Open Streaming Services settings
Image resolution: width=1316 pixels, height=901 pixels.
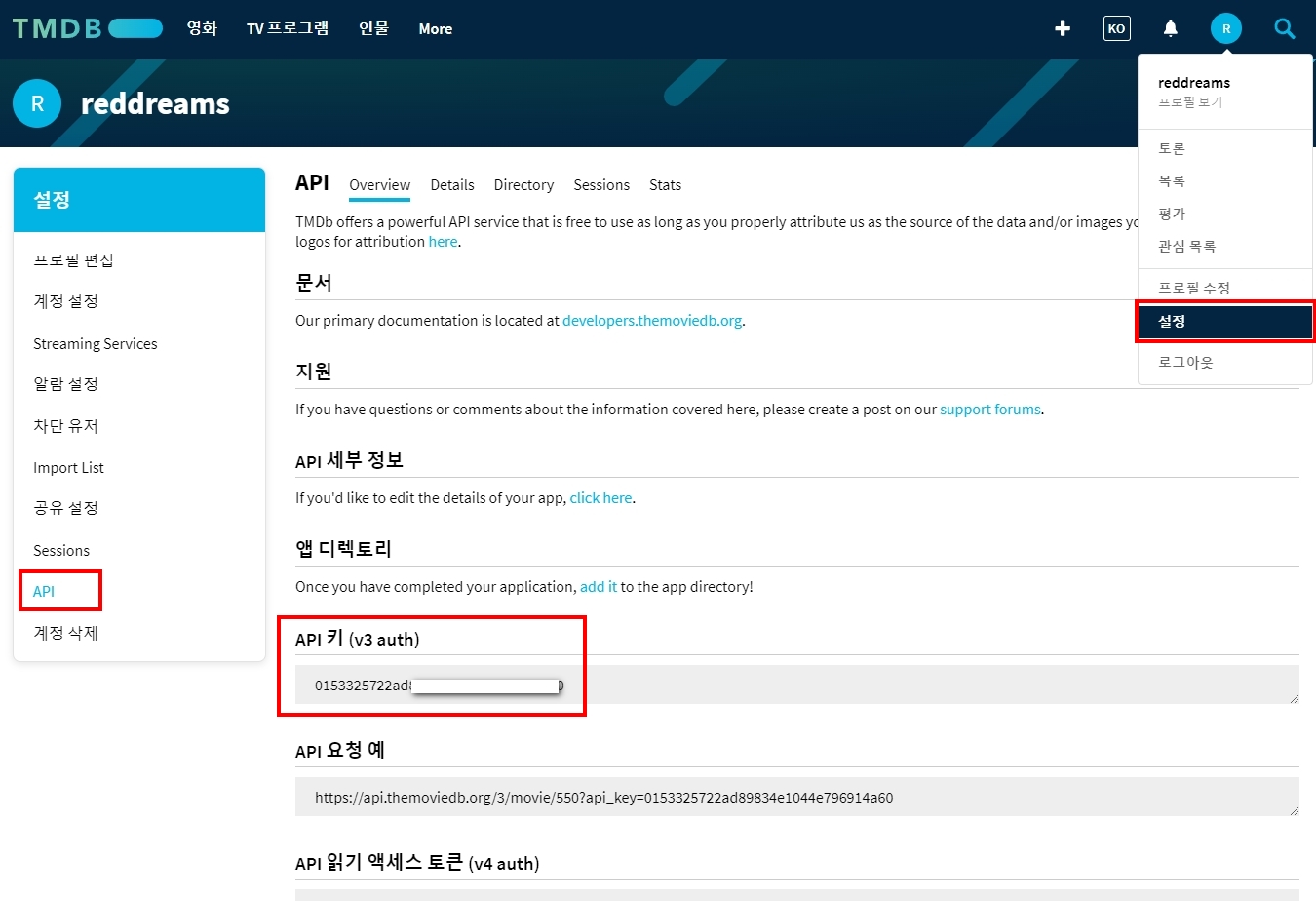pos(96,343)
